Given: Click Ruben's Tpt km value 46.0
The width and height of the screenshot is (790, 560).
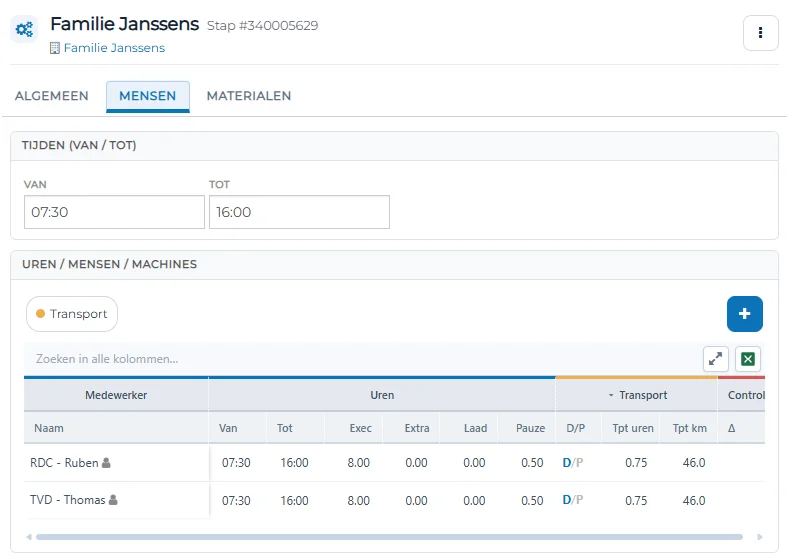Looking at the screenshot, I should tap(694, 463).
